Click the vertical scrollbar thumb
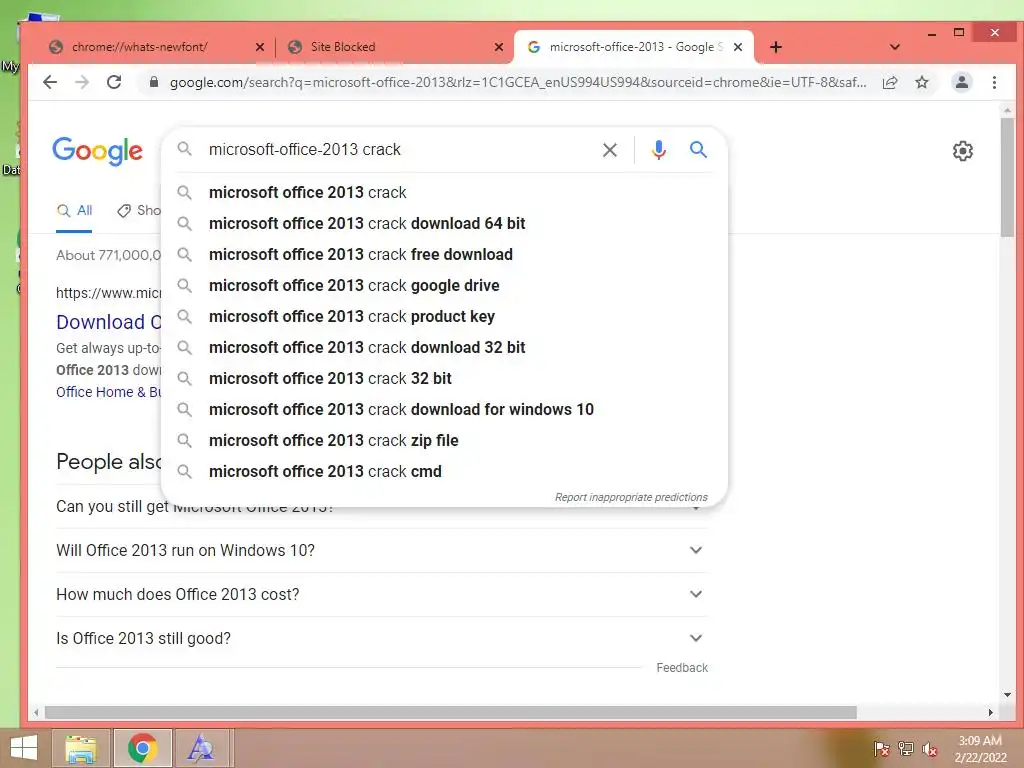The width and height of the screenshot is (1024, 768). (x=1007, y=176)
